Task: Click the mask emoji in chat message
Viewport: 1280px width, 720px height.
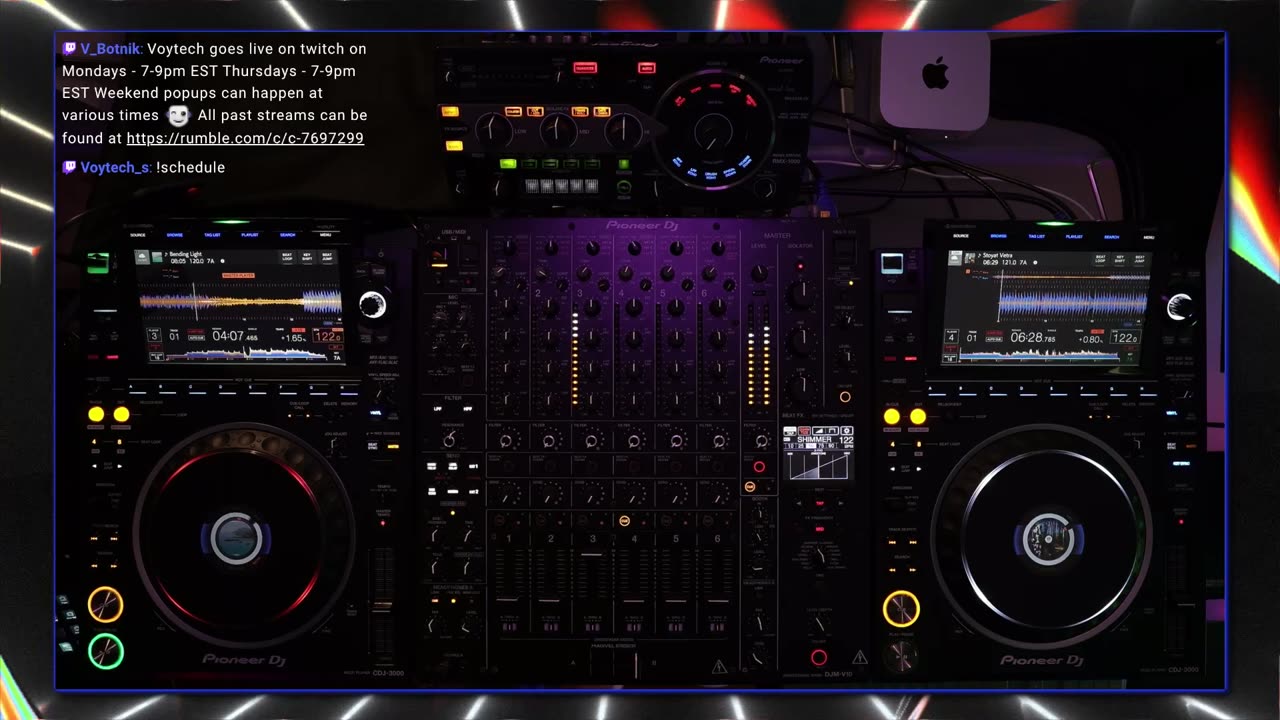Action: click(x=178, y=115)
